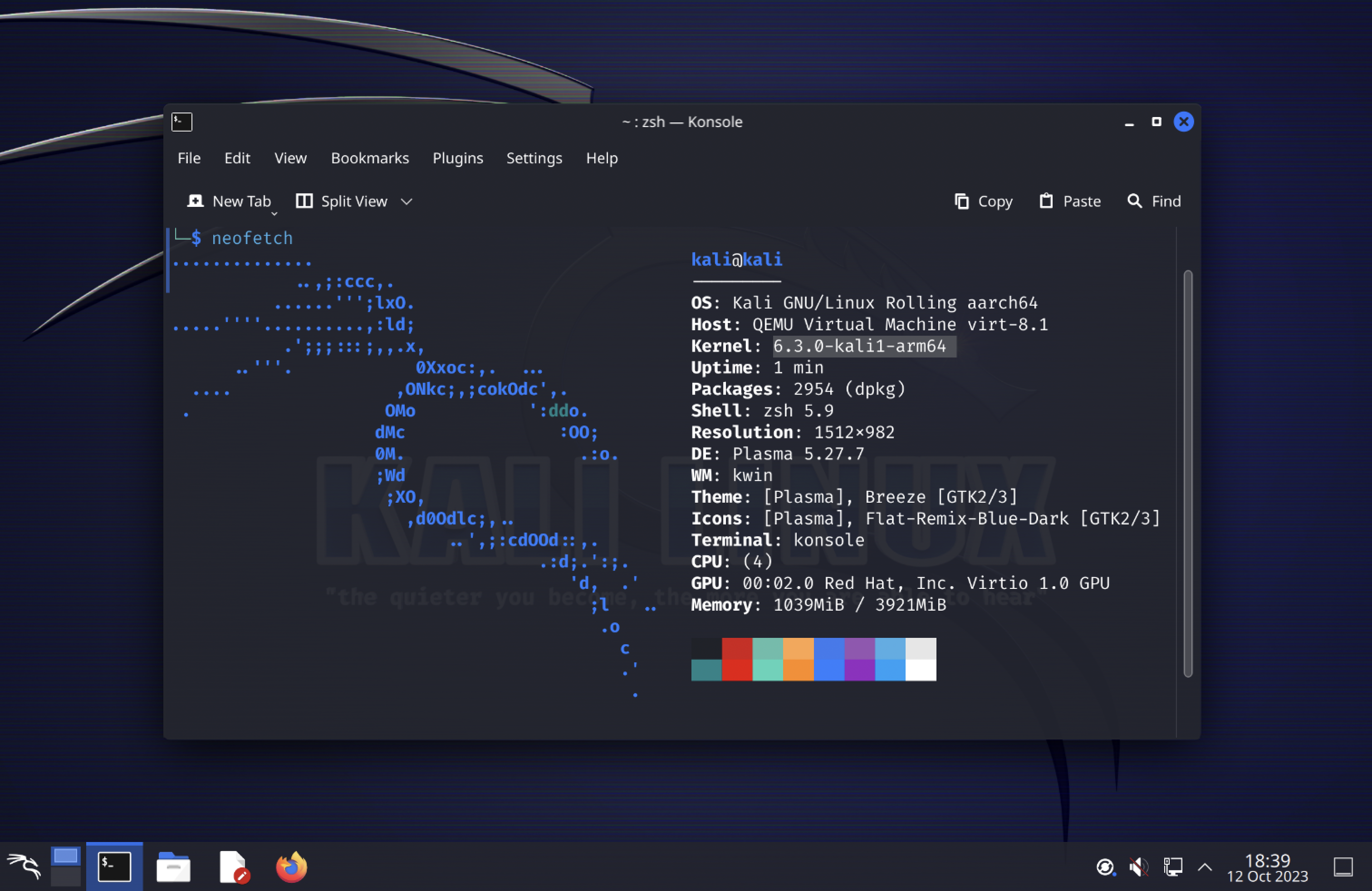Screen dimensions: 1372x891
Task: Open the Settings menu
Action: point(534,158)
